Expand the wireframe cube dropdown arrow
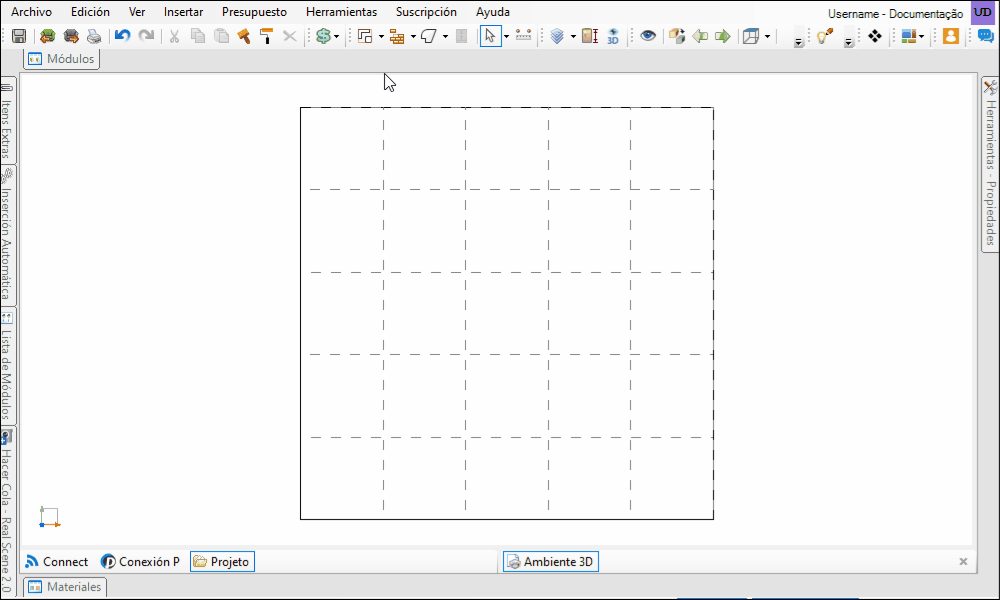The width and height of the screenshot is (1000, 600). (x=767, y=36)
